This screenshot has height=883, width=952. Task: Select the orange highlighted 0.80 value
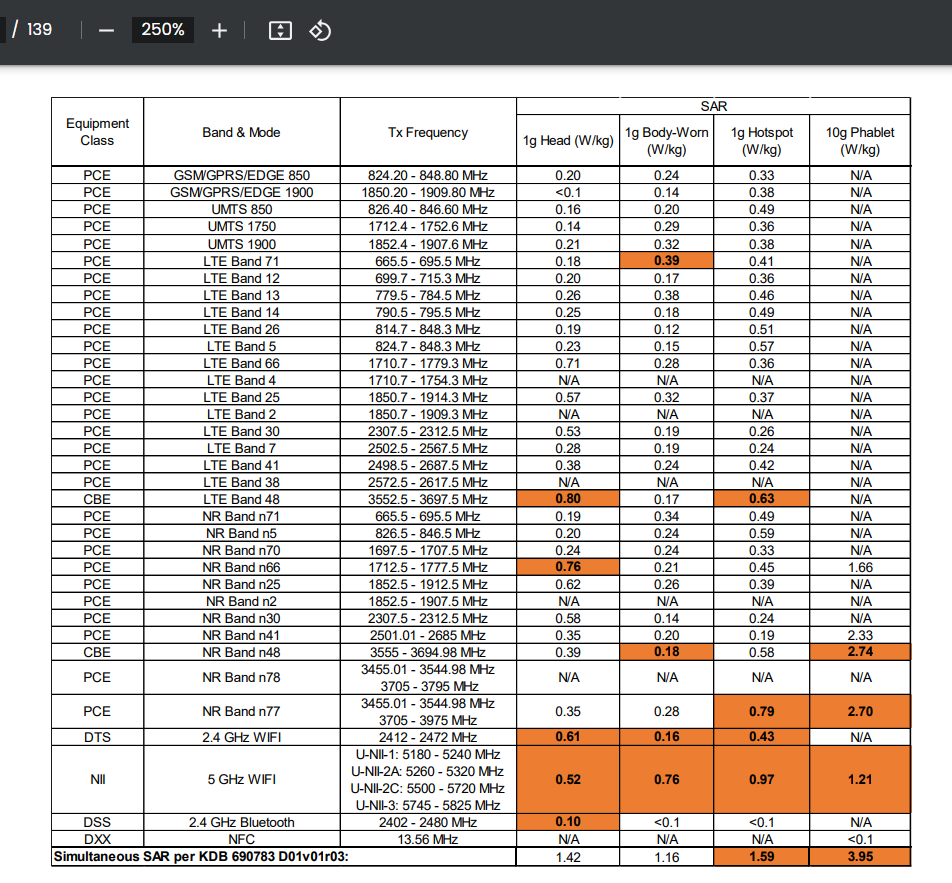point(568,499)
